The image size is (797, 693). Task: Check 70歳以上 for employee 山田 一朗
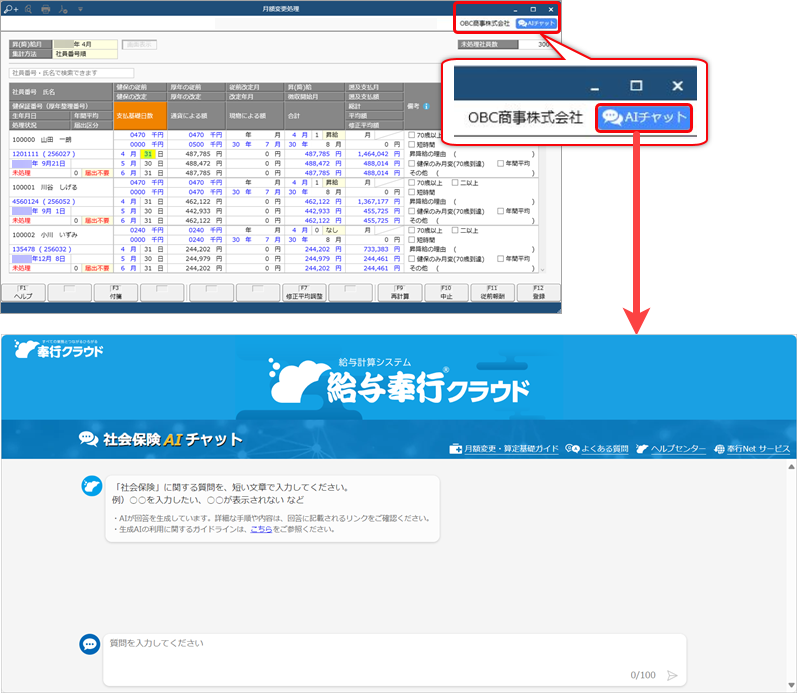click(412, 135)
